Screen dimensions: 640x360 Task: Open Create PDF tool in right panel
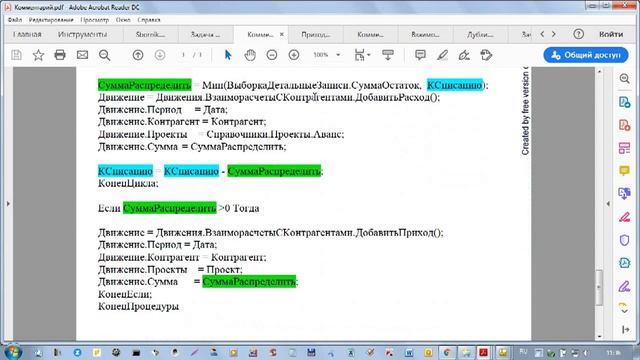pyautogui.click(x=624, y=124)
